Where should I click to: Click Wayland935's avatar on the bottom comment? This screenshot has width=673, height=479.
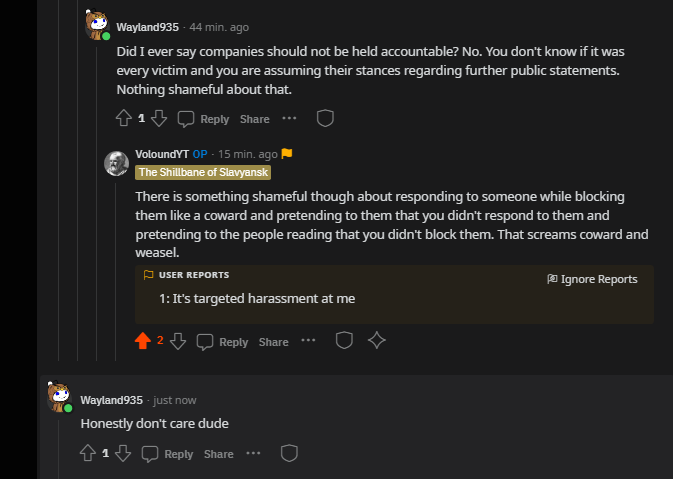(60, 398)
